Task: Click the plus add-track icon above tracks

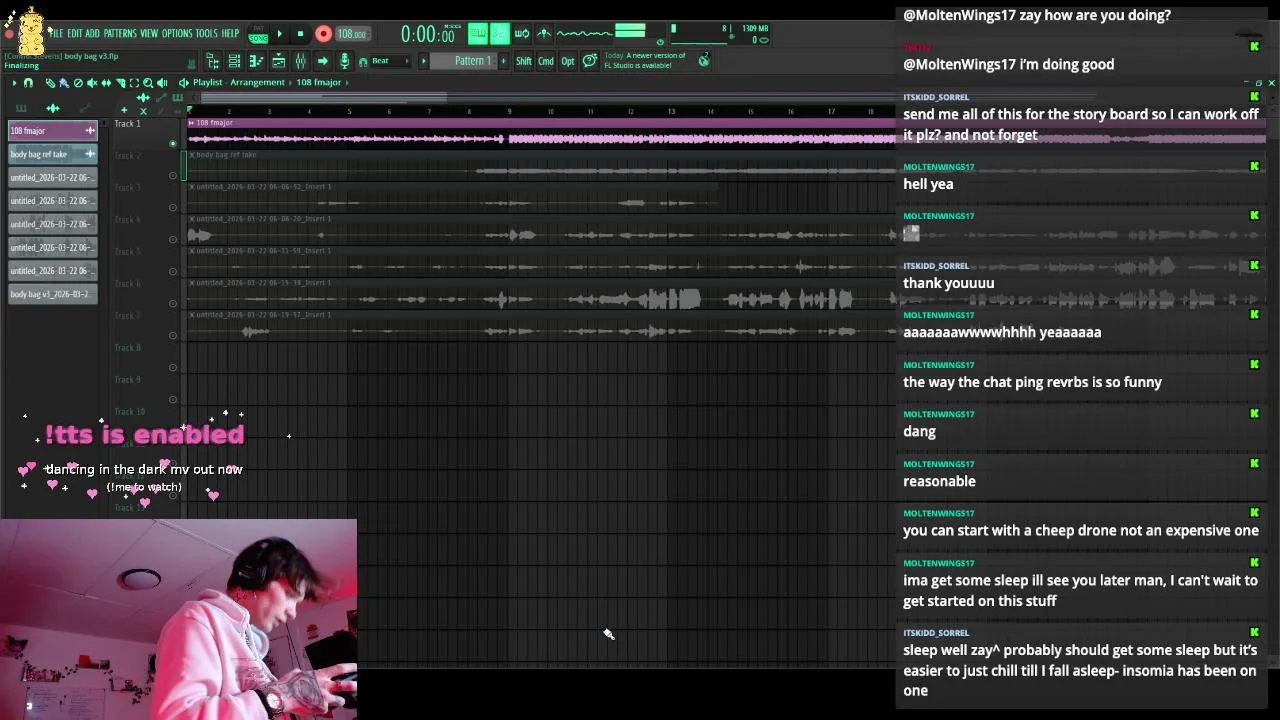Action: (124, 110)
